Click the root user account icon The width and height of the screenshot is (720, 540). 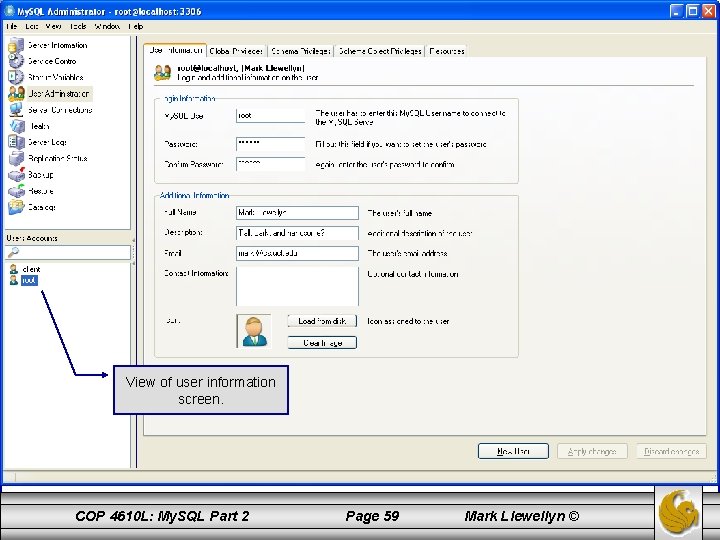click(x=14, y=280)
